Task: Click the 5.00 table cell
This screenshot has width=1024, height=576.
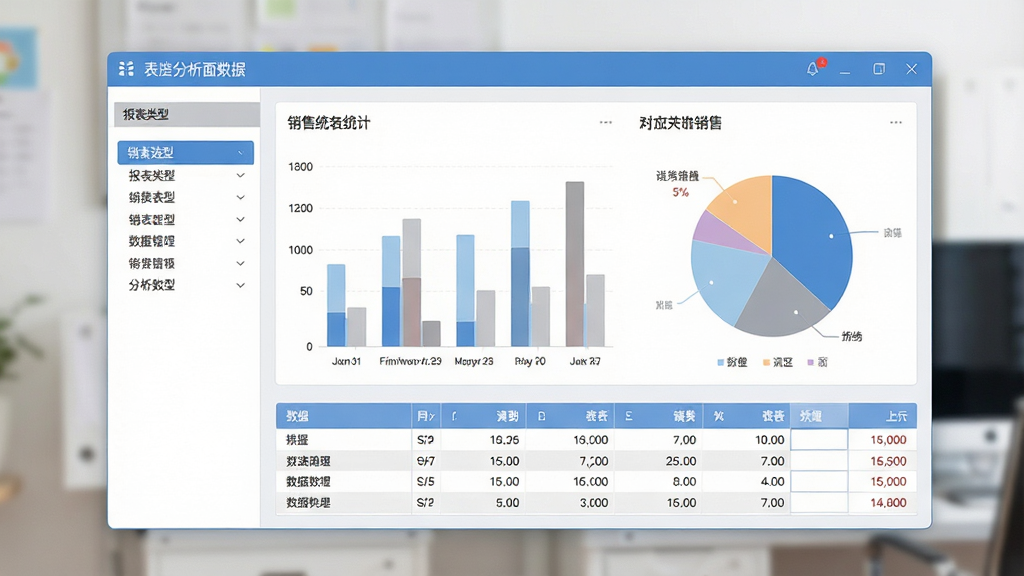Action: [x=507, y=503]
